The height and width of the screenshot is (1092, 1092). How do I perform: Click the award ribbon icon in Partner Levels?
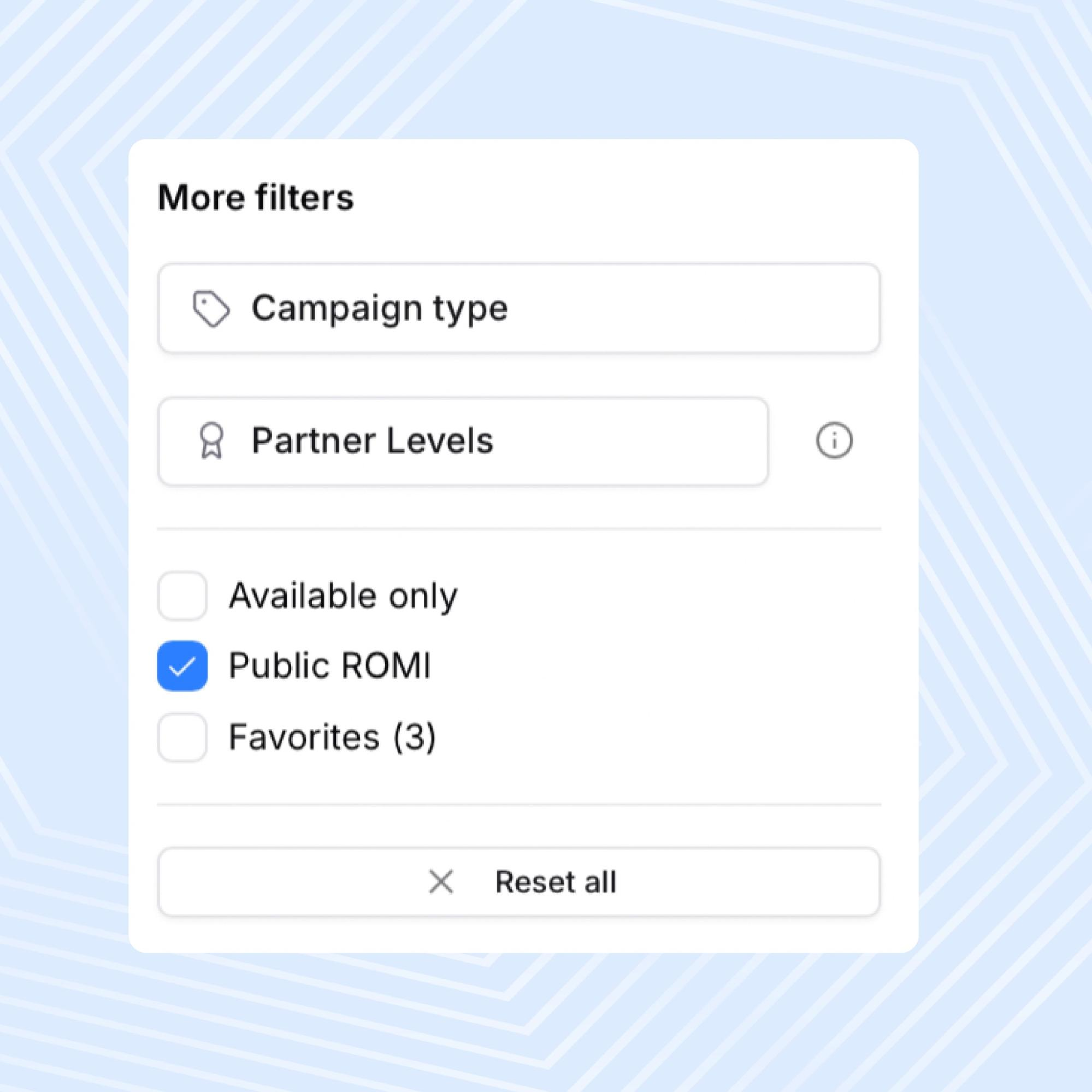[212, 441]
